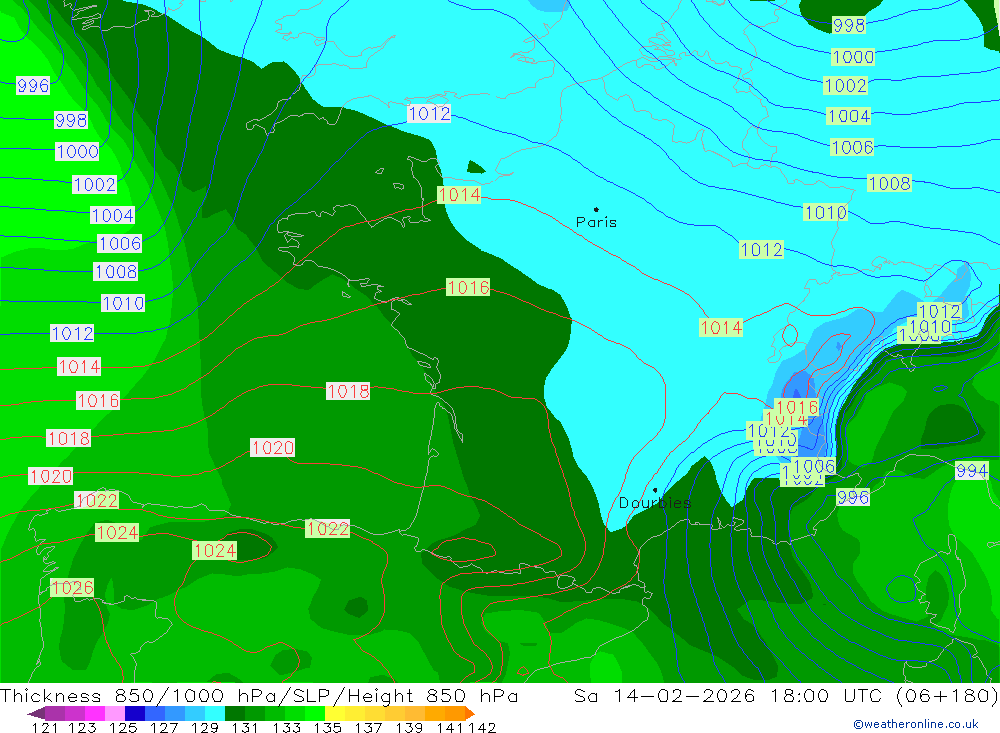Click the map title 'Thickness 850/1000 hPa/SLP/Height 850 hPa'
Image resolution: width=1000 pixels, height=733 pixels.
coord(259,695)
